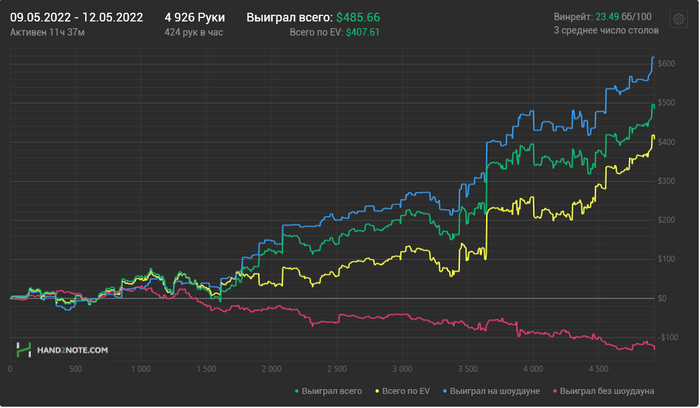The width and height of the screenshot is (700, 408).
Task: Click the '$200' y-axis label
Action: tap(667, 220)
